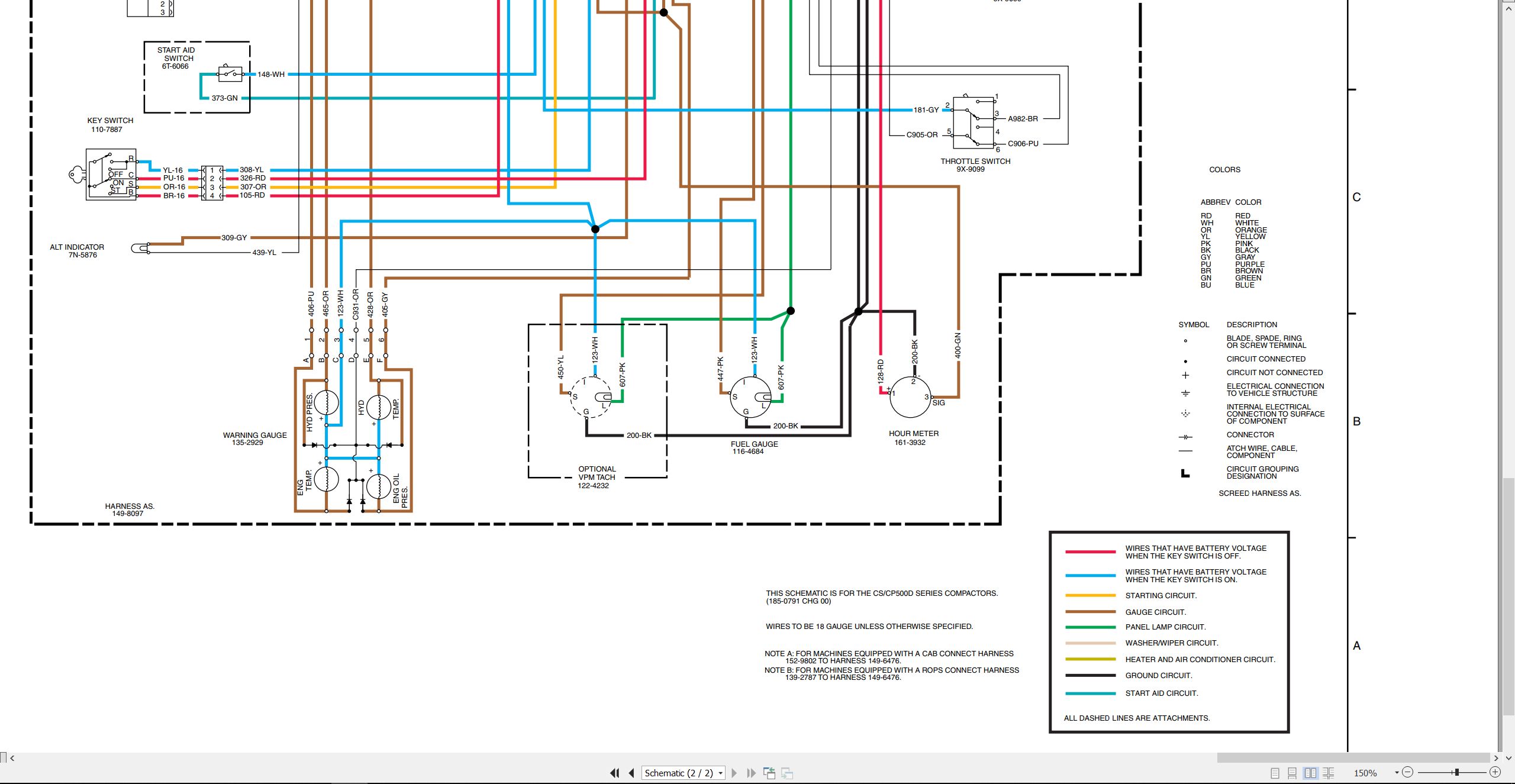Screen dimensions: 1515x784
Task: Switch to continuous scrolling view
Action: click(1292, 773)
